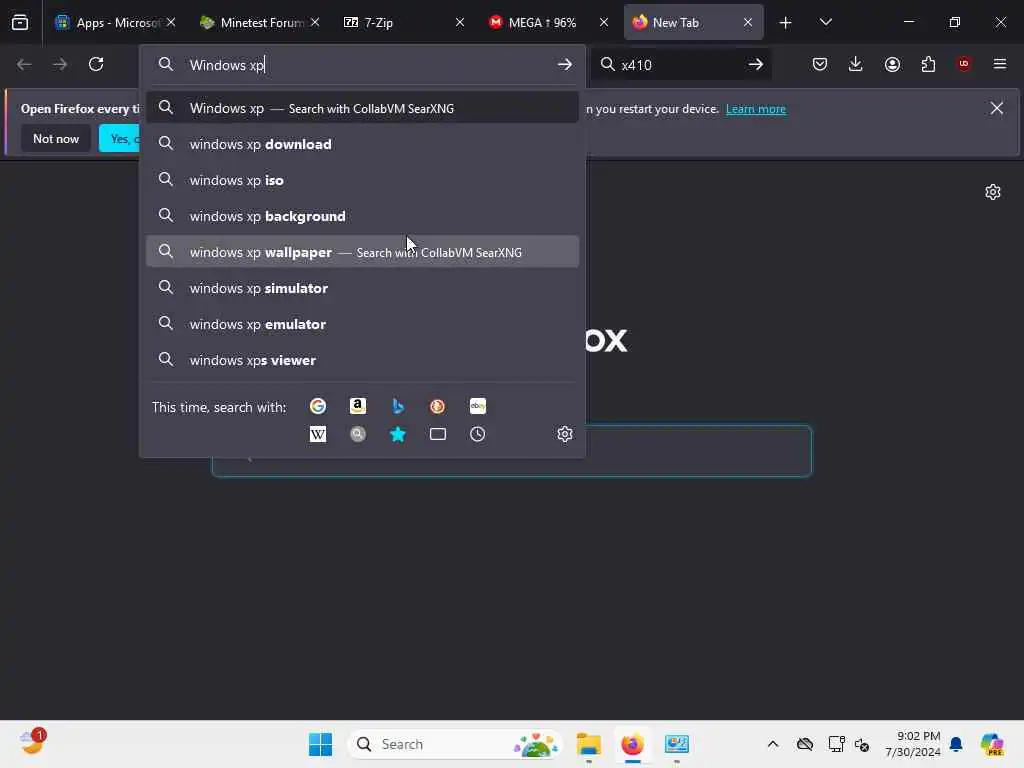This screenshot has height=768, width=1024.
Task: Click go arrow in x410 search box
Action: pos(756,65)
